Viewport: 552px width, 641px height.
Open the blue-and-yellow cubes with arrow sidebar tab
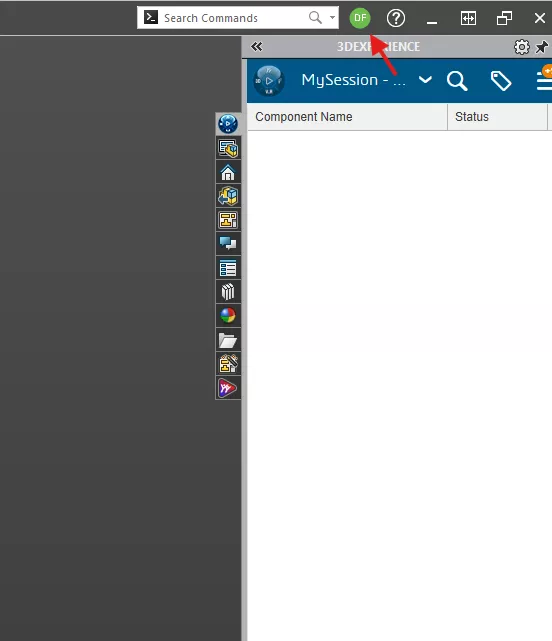click(x=228, y=196)
